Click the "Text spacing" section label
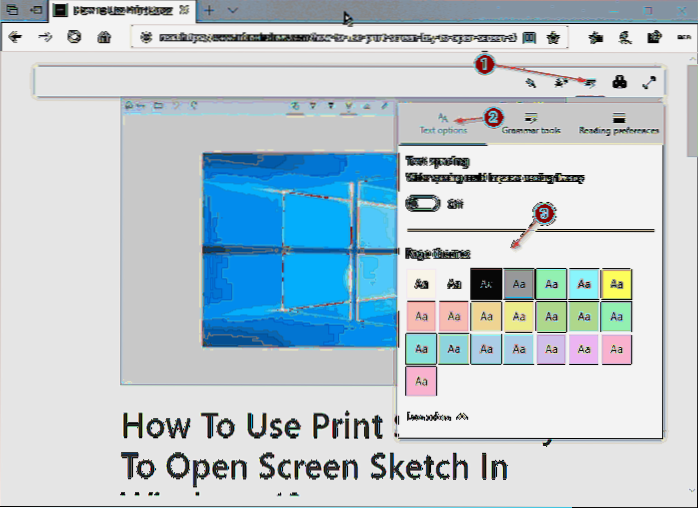Viewport: 698px width, 508px height. tap(438, 161)
